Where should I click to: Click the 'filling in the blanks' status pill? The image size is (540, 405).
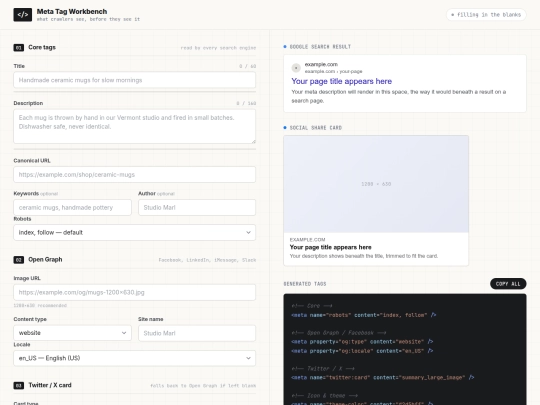coord(486,15)
